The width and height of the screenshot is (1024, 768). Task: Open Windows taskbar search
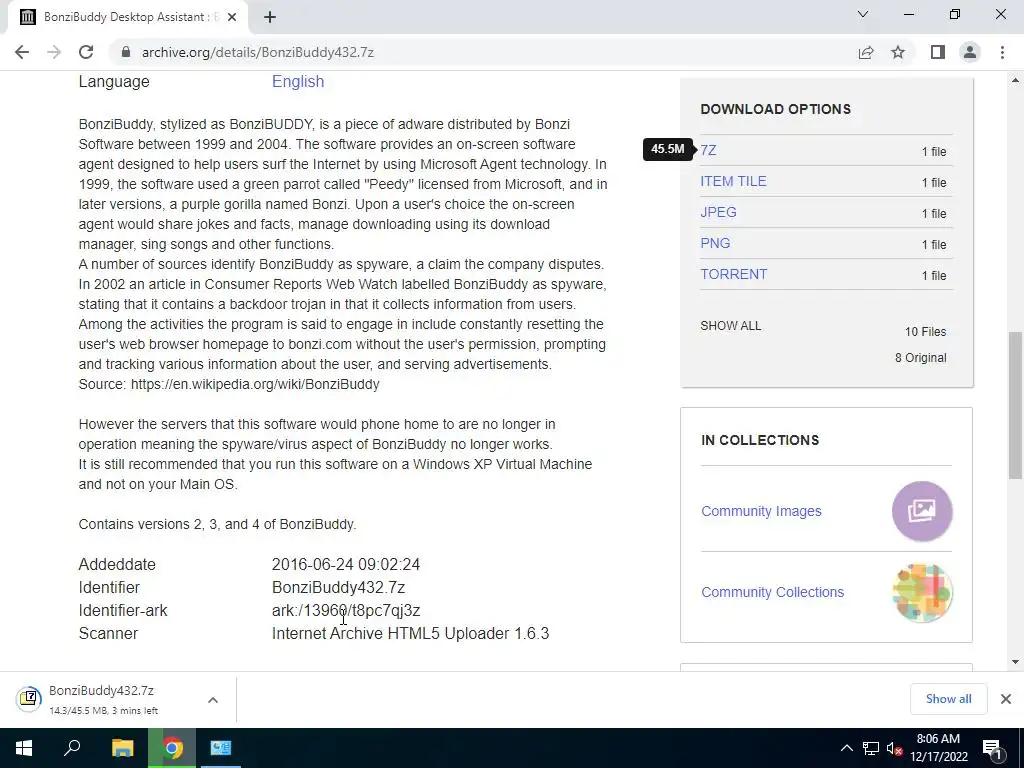pyautogui.click(x=72, y=748)
